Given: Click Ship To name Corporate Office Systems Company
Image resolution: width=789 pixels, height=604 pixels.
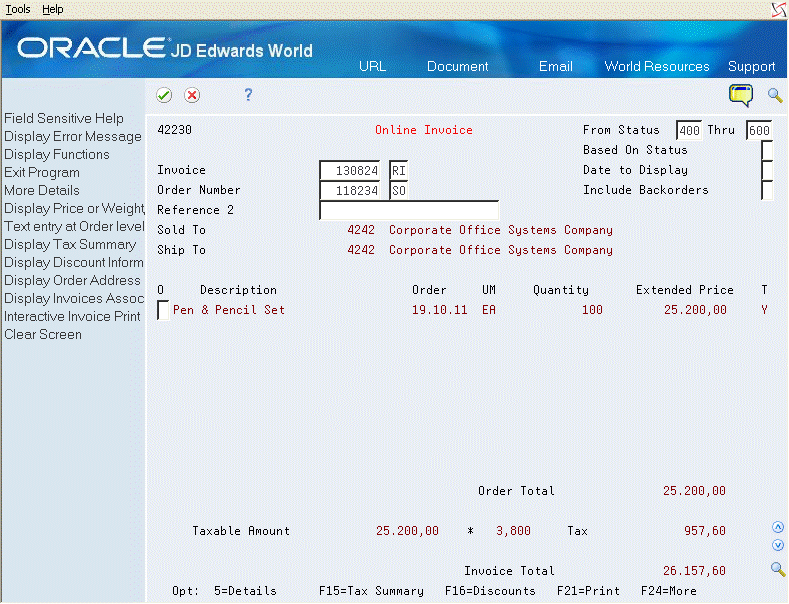Looking at the screenshot, I should (501, 250).
